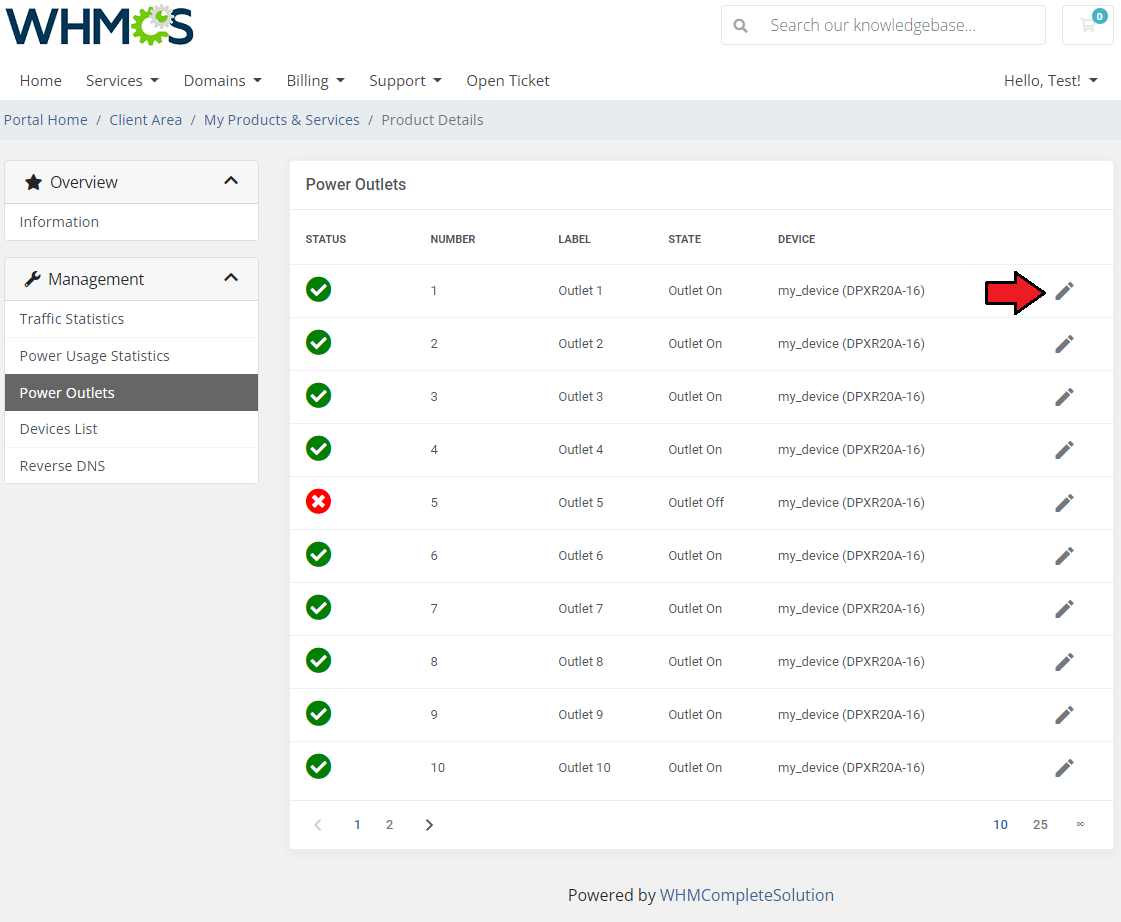The image size is (1121, 922).
Task: Select Open Ticket in the navigation bar
Action: click(x=508, y=81)
